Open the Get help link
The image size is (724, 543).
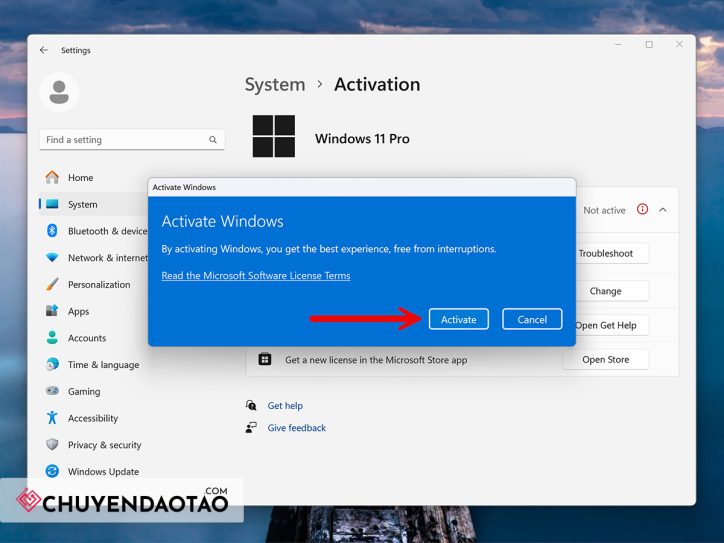pyautogui.click(x=285, y=405)
